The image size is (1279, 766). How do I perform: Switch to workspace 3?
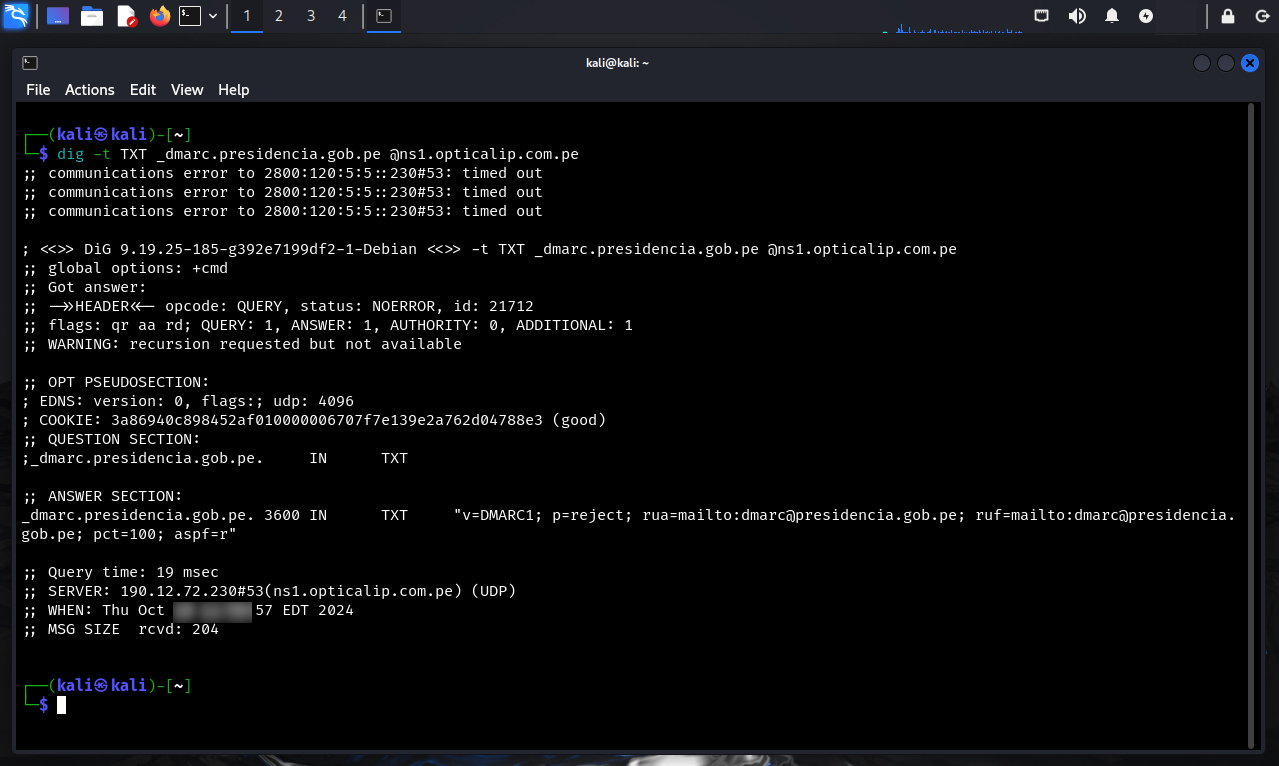pyautogui.click(x=311, y=16)
